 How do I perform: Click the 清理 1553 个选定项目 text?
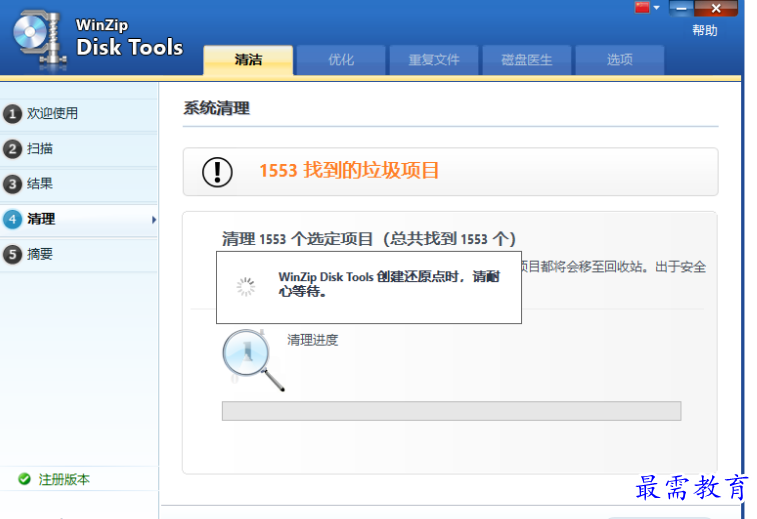point(369,239)
